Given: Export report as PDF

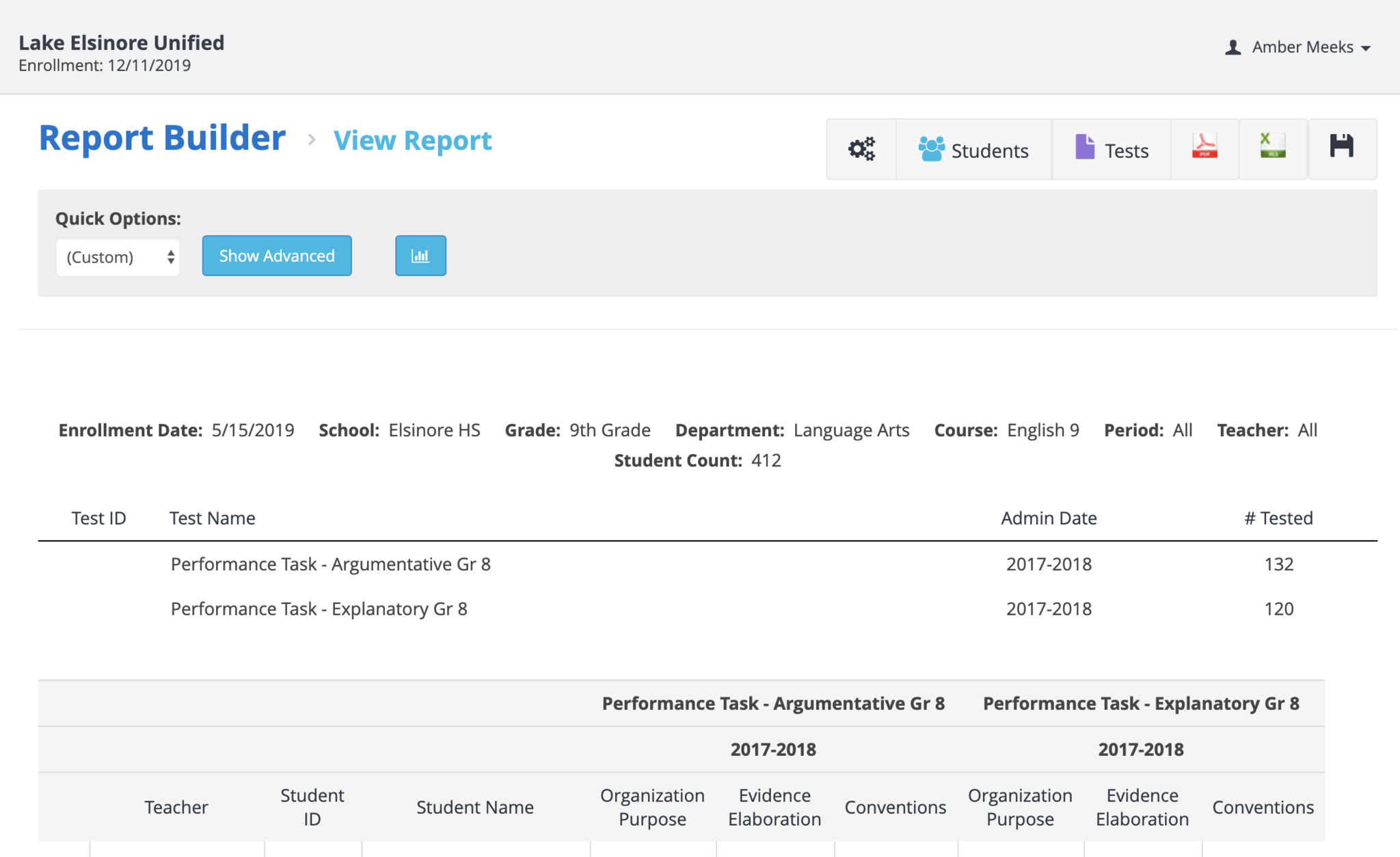Looking at the screenshot, I should (1204, 147).
